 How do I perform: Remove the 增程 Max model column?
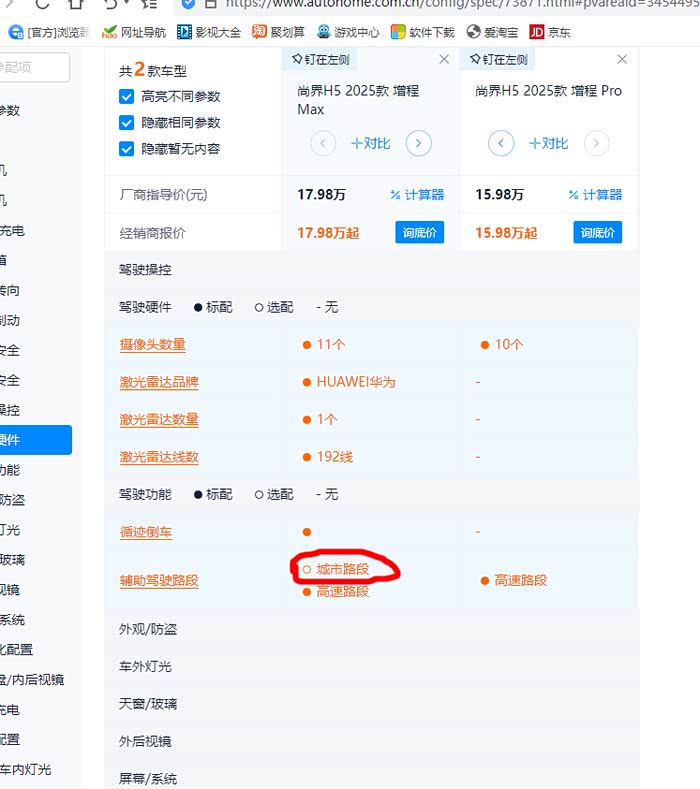[x=445, y=60]
